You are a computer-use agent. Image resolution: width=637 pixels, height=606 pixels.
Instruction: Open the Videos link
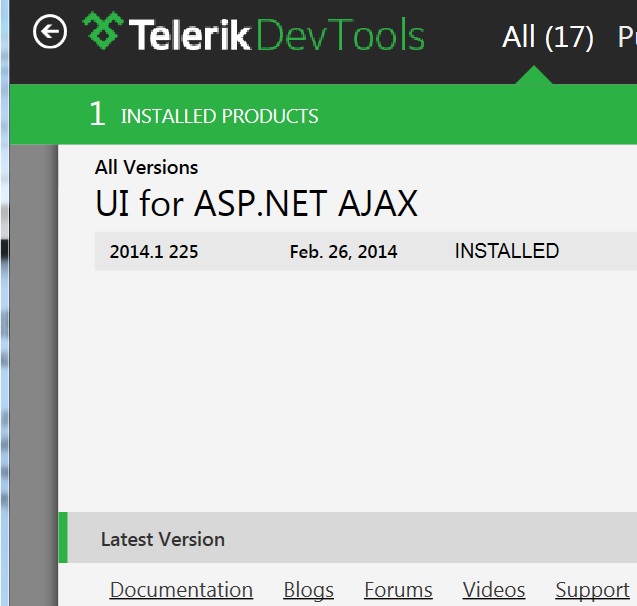(x=493, y=590)
